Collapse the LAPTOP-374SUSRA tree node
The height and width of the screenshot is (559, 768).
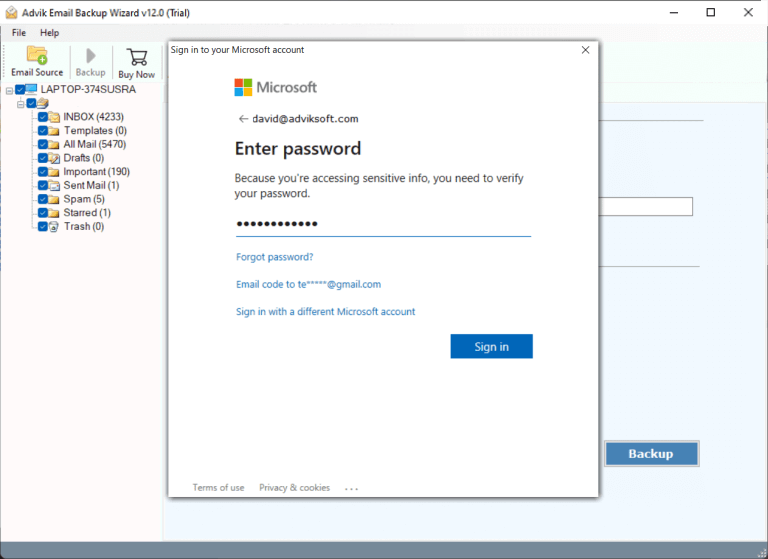tap(9, 90)
